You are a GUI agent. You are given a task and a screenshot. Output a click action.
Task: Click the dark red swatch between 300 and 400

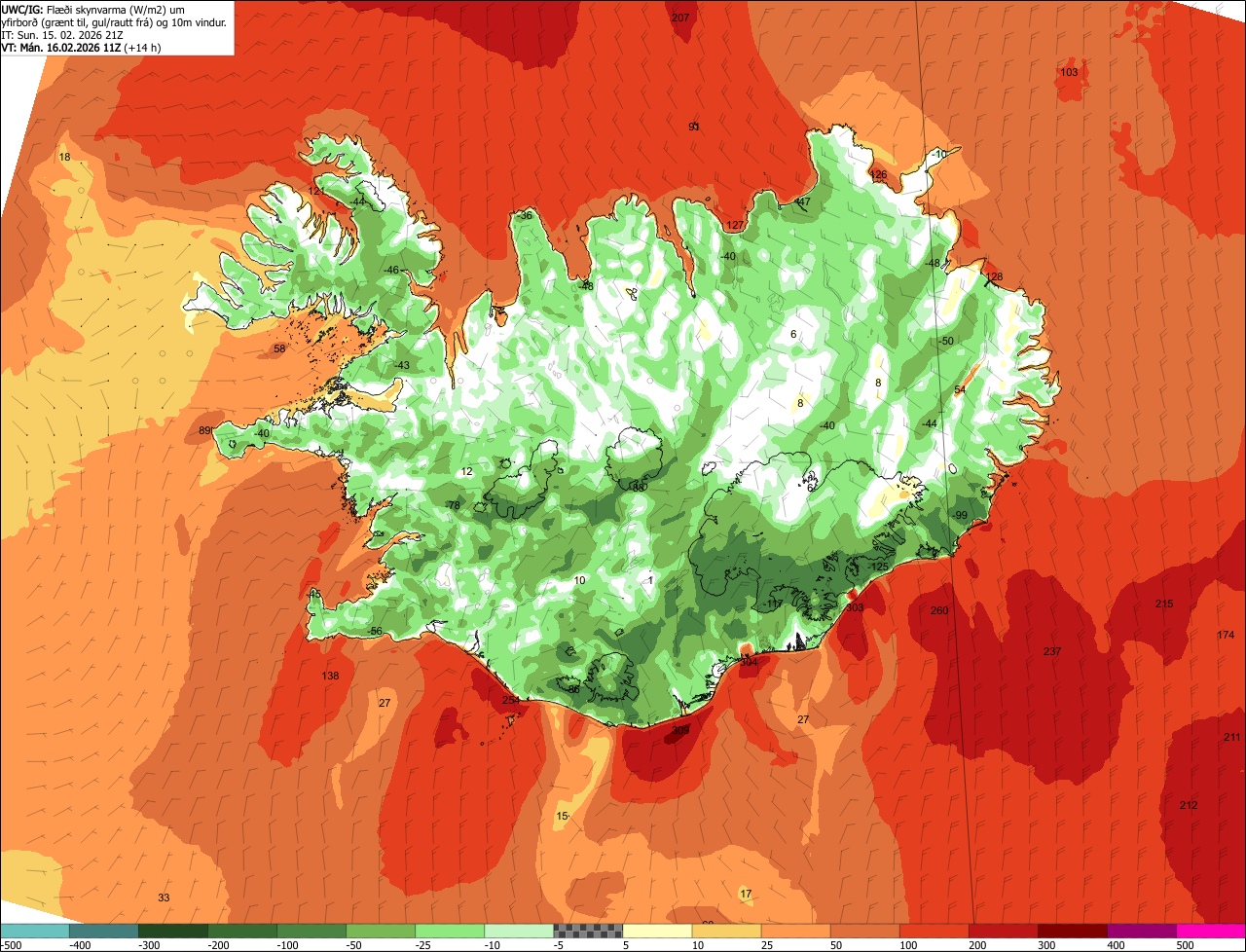1073,931
